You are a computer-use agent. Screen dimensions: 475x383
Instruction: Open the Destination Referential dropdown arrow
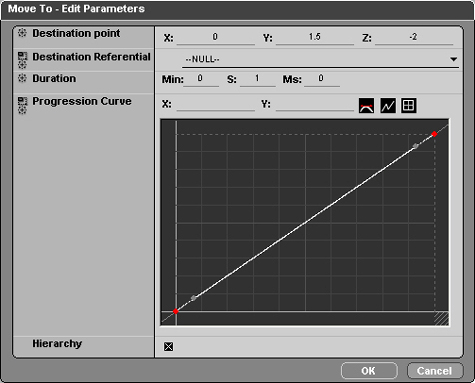(453, 59)
